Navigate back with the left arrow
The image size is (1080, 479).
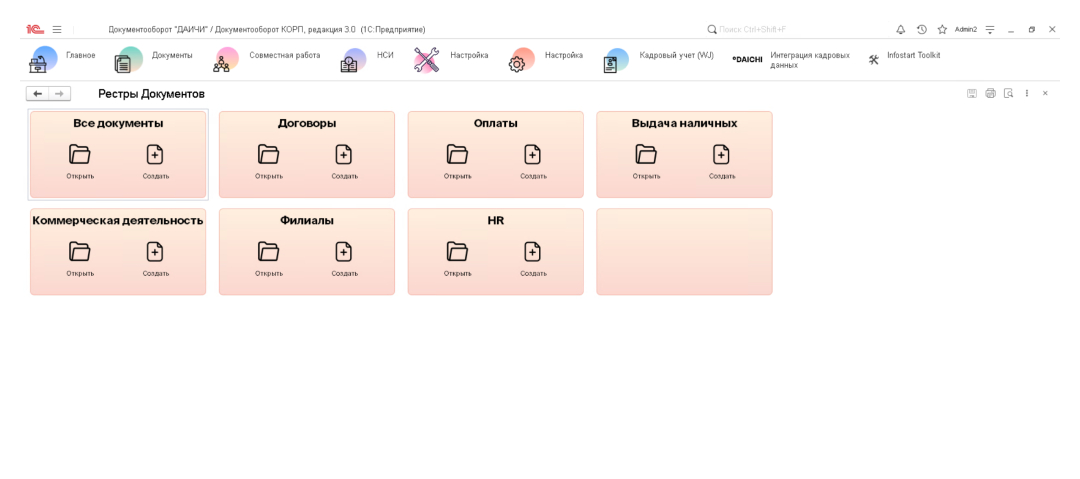(x=37, y=94)
